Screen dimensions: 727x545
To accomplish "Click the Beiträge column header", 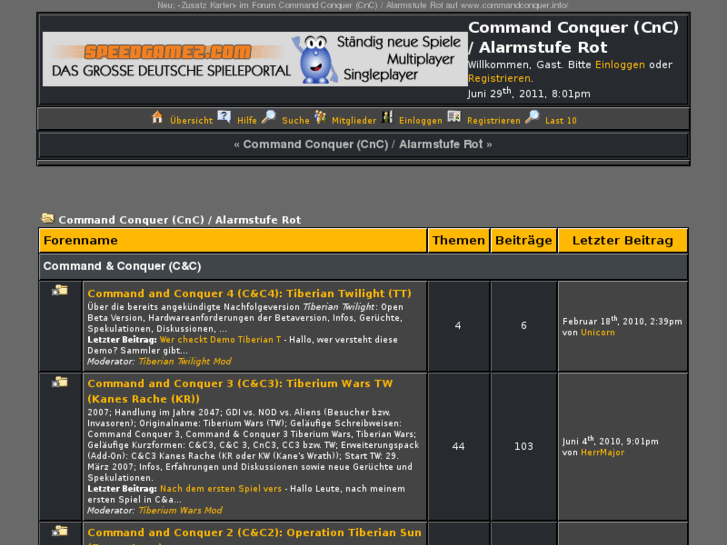I will coord(523,240).
